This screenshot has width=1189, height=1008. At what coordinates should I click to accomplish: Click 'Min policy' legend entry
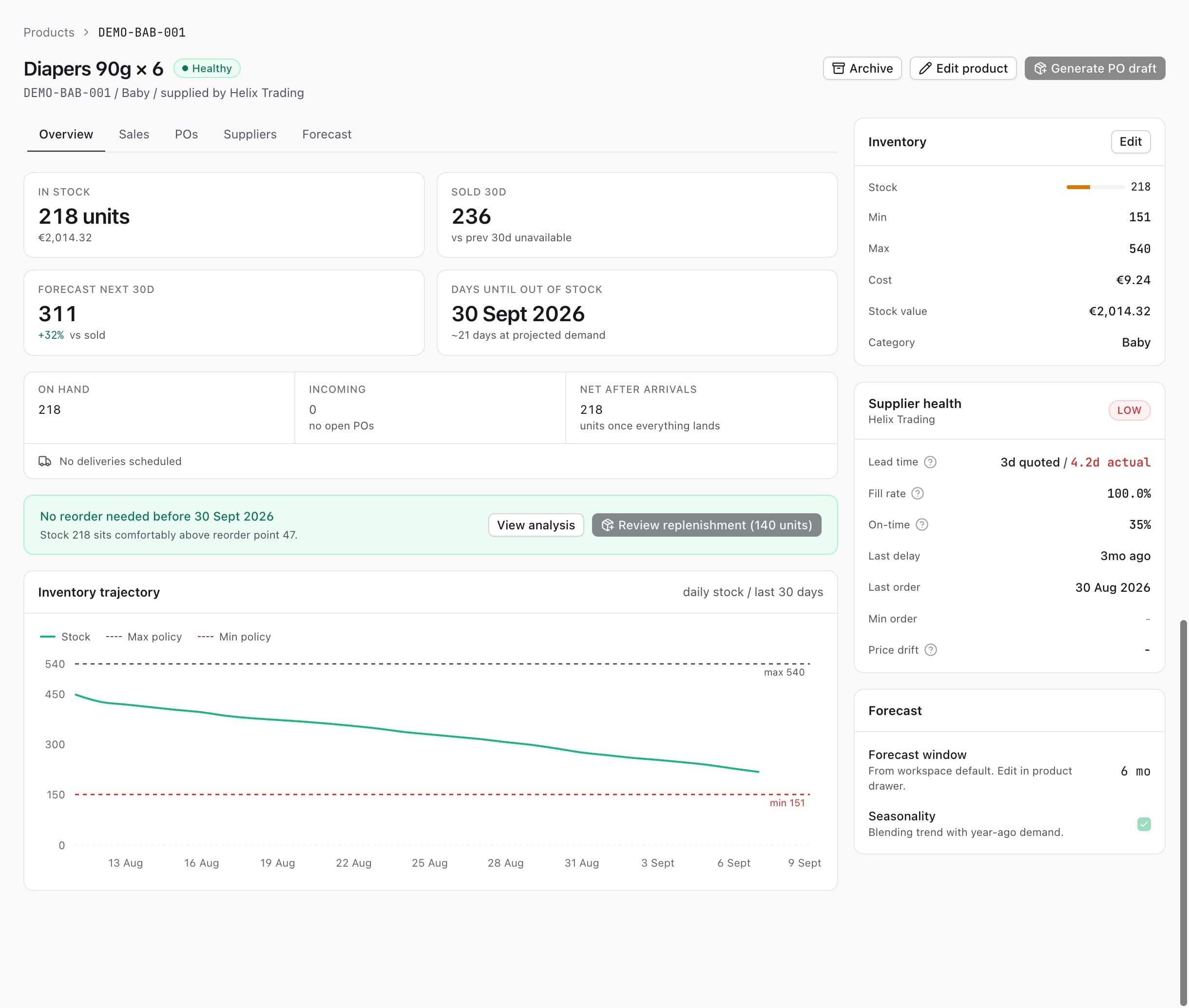pos(234,637)
